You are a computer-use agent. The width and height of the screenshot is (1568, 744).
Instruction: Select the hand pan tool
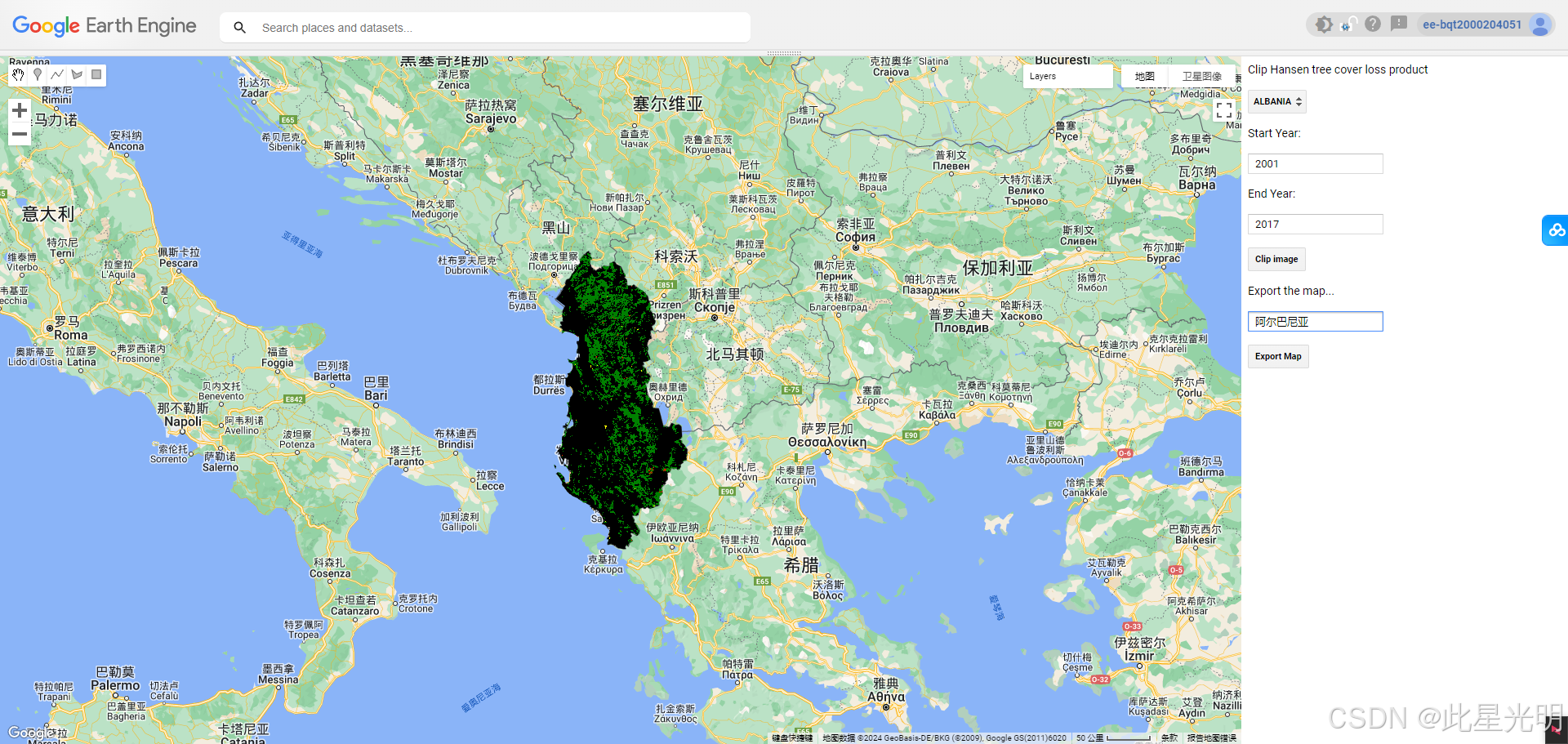pos(18,74)
